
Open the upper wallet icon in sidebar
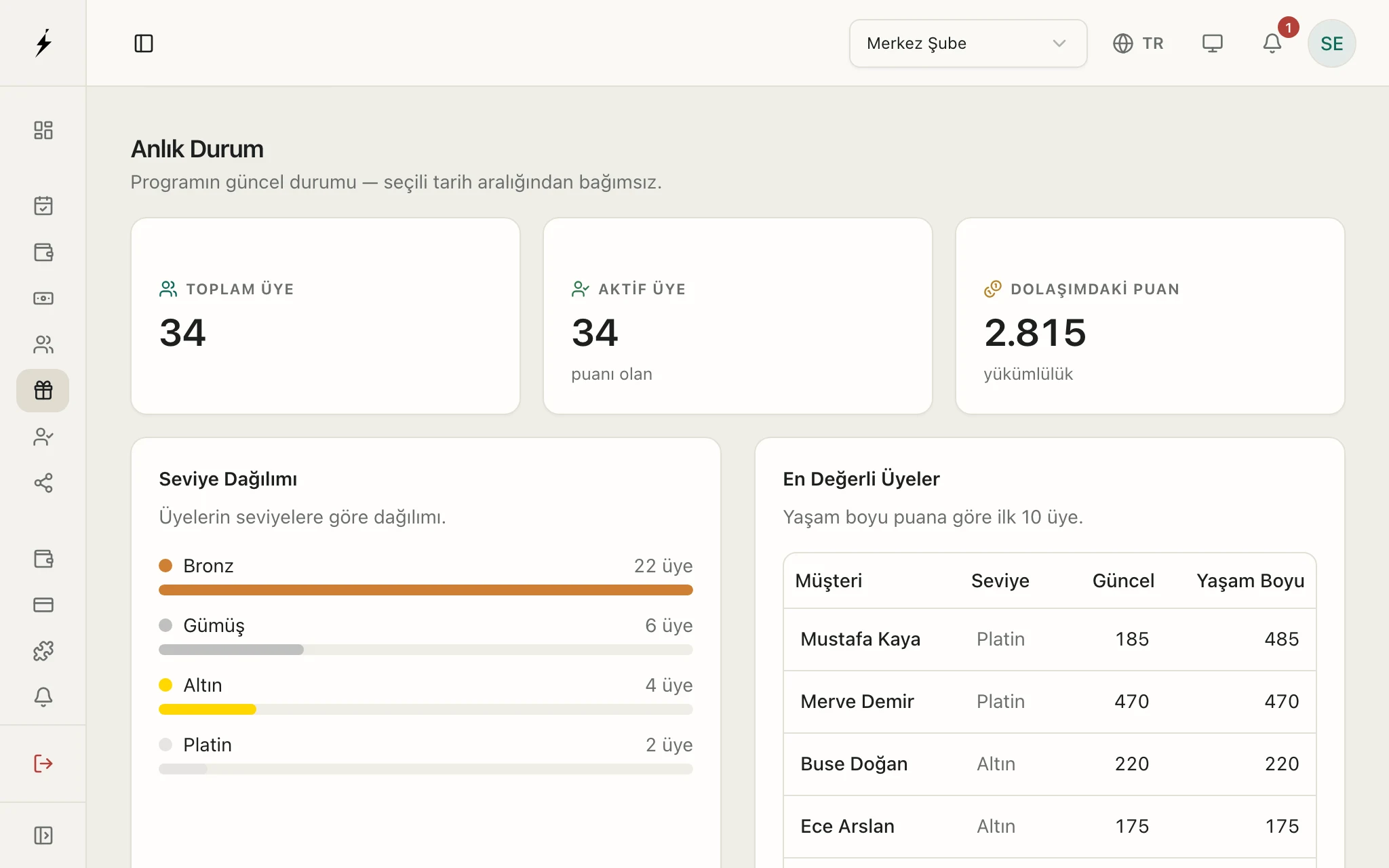click(x=43, y=252)
